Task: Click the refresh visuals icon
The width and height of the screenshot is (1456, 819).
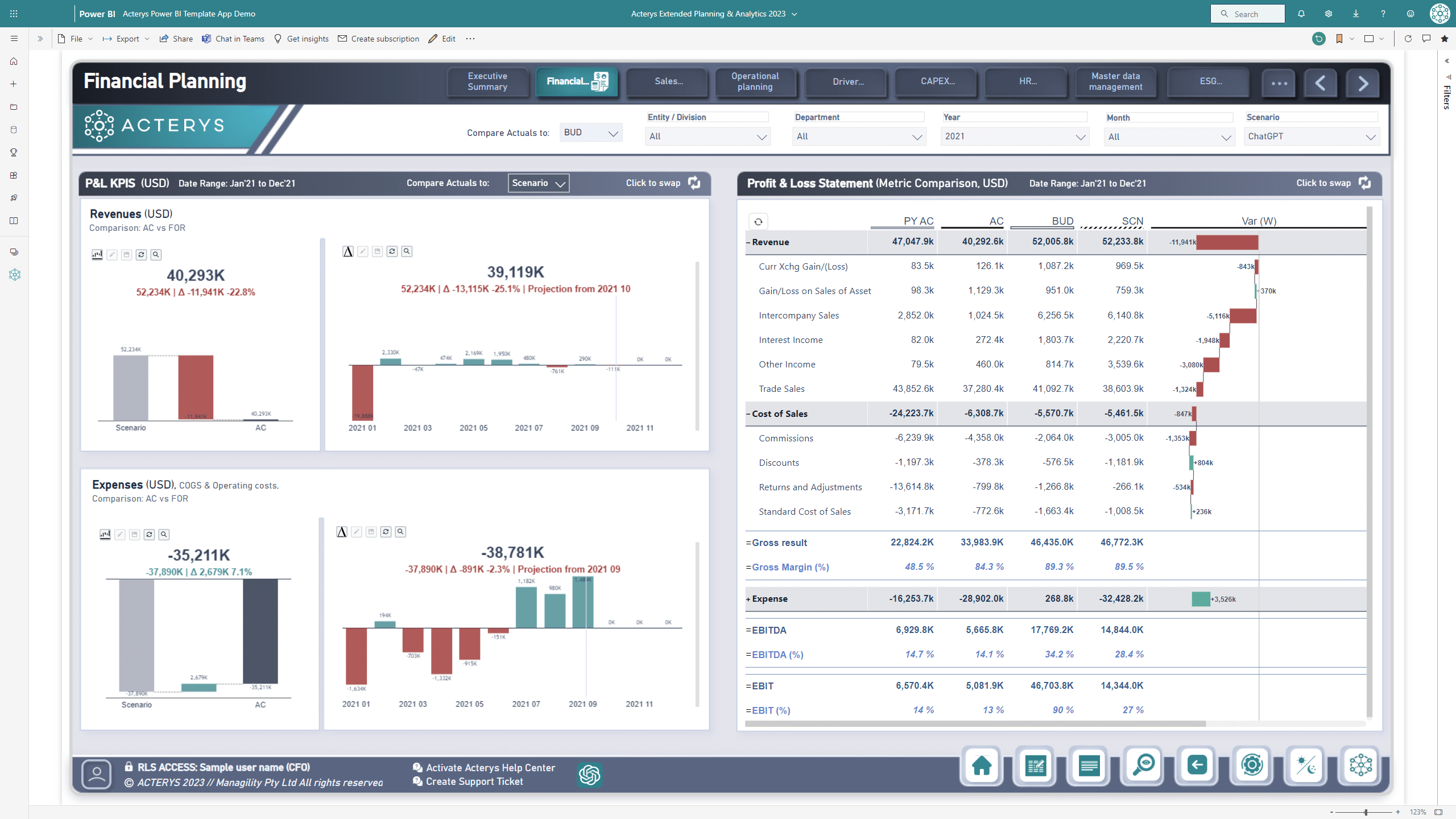Action: pyautogui.click(x=1408, y=39)
